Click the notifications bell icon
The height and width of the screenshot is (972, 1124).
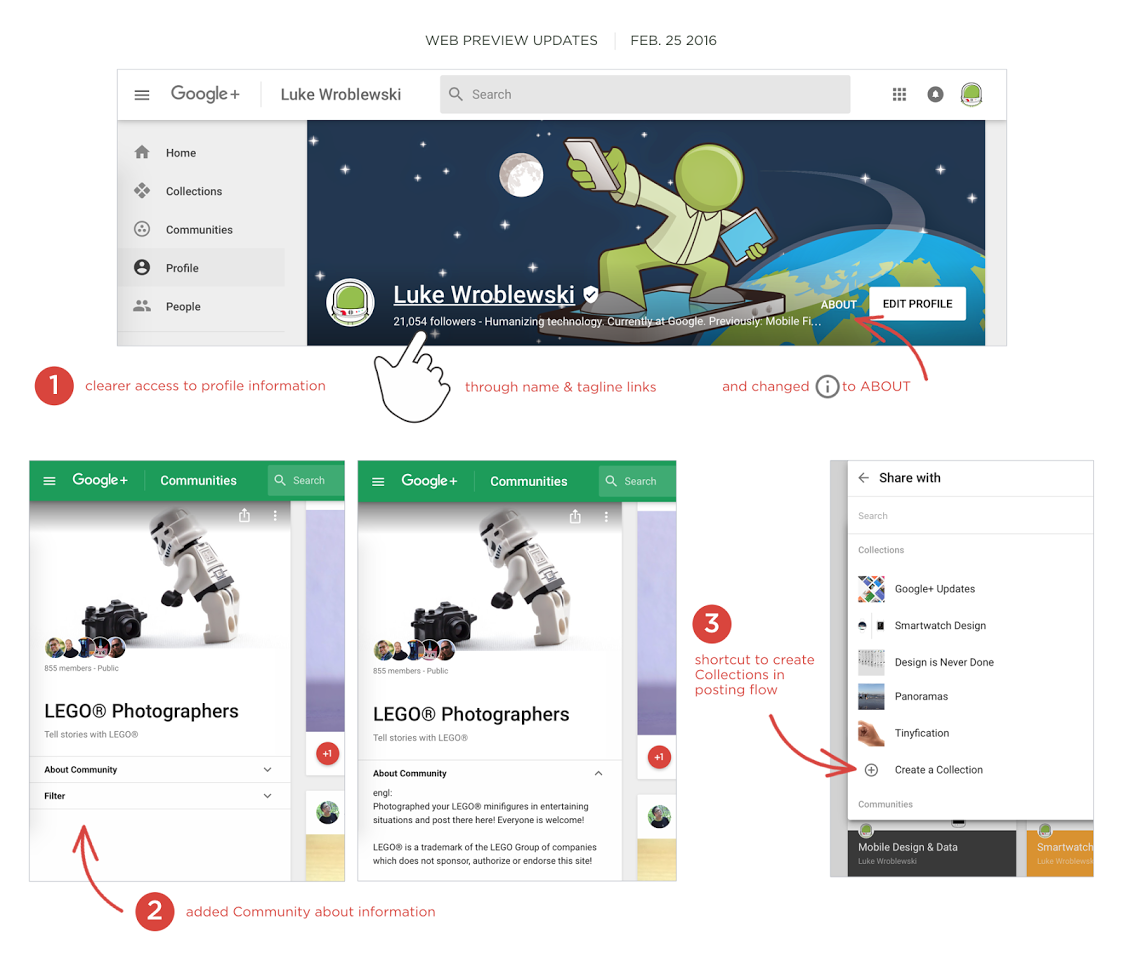coord(935,94)
